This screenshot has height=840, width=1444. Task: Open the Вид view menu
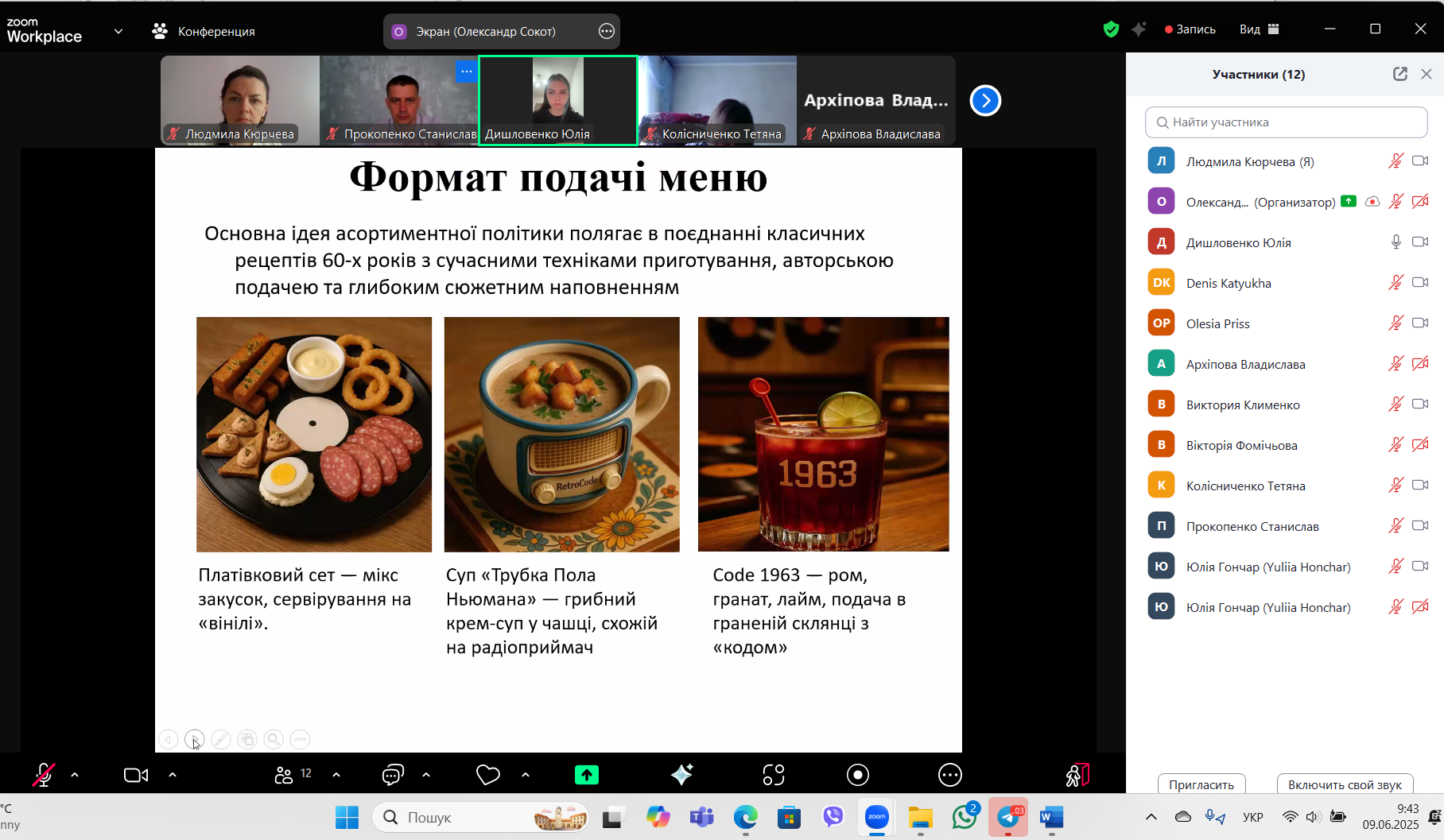1258,29
